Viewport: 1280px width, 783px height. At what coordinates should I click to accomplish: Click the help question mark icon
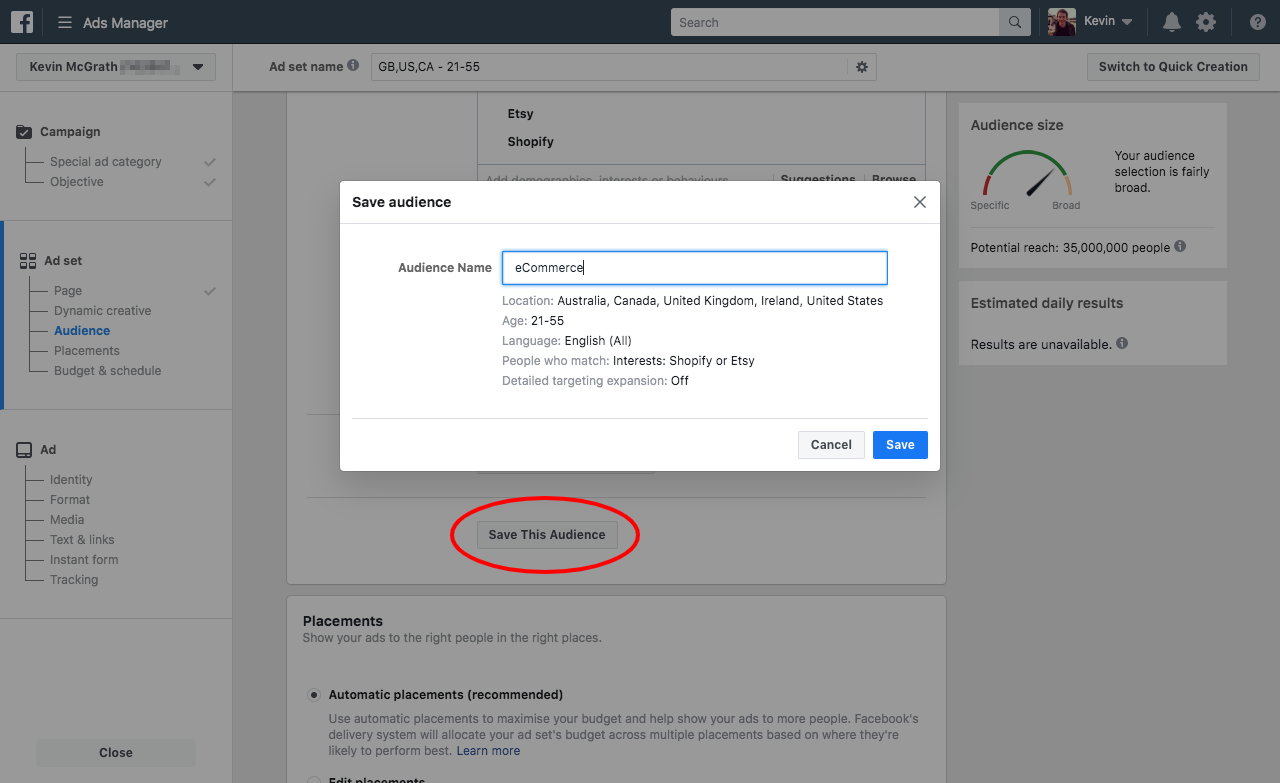click(x=1258, y=22)
